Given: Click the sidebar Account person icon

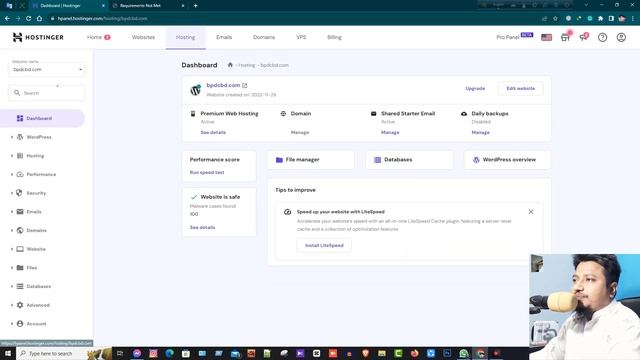Looking at the screenshot, I should pos(20,324).
